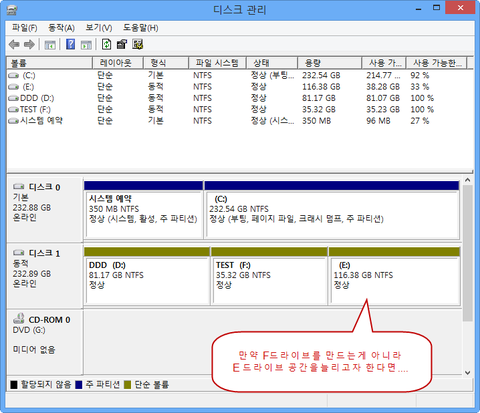Toggle the action pane toolbar icon
This screenshot has height=413, width=480.
point(86,45)
